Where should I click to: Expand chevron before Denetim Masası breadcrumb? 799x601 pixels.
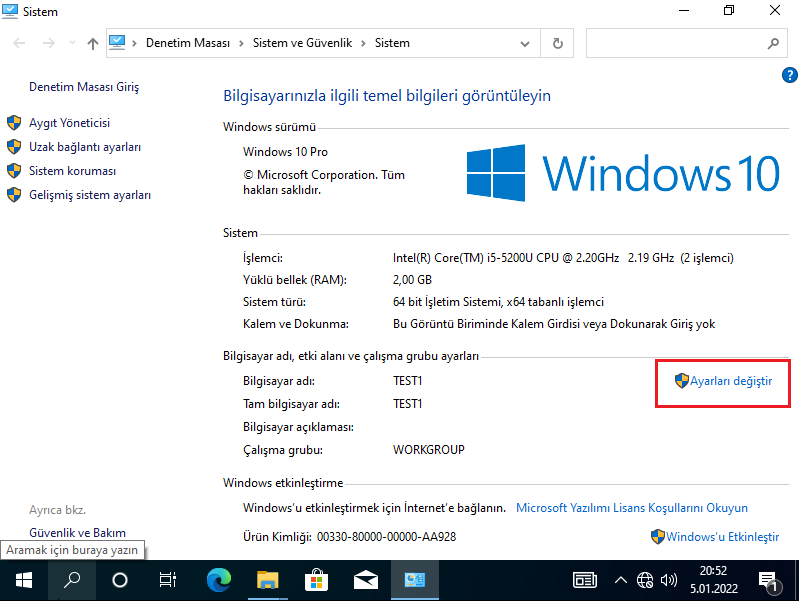(x=135, y=43)
